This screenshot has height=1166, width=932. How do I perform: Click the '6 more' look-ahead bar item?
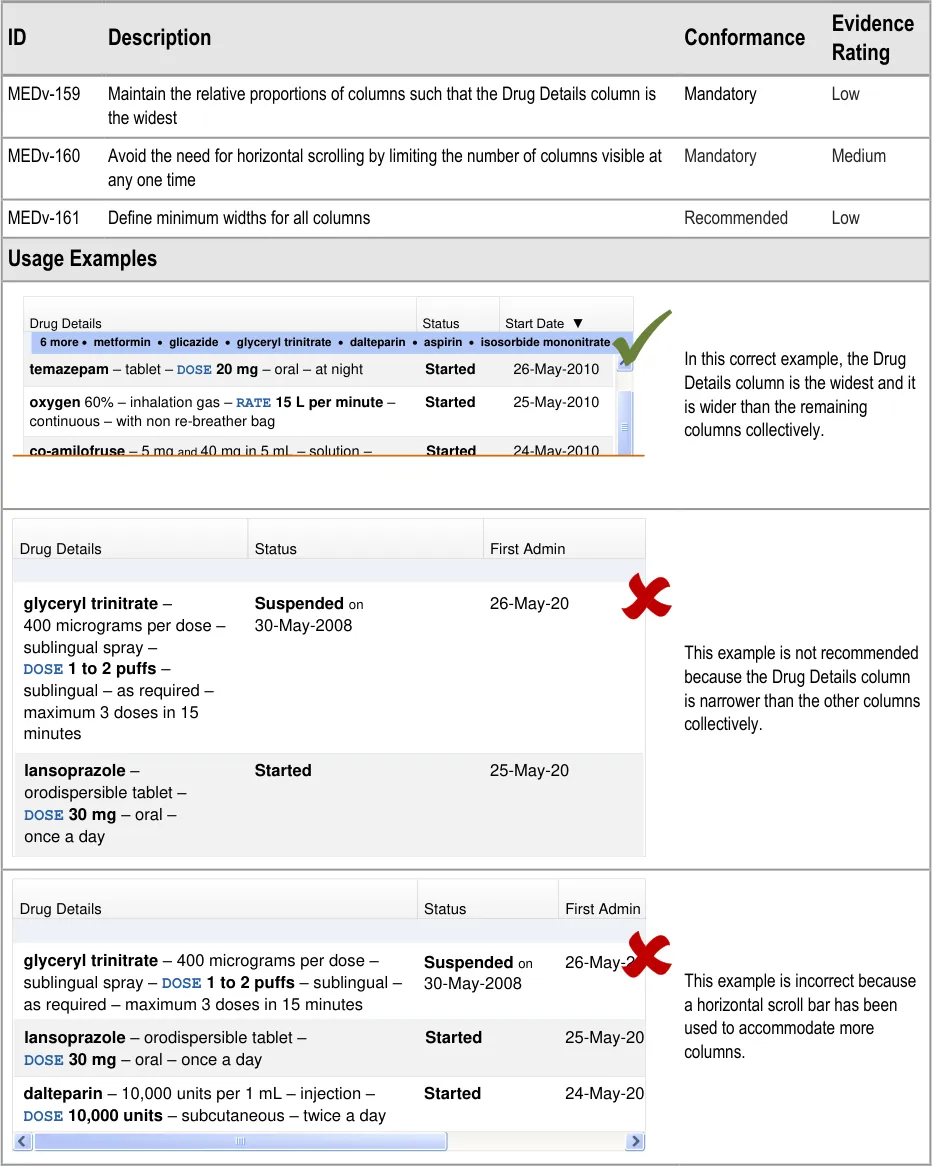coord(59,342)
